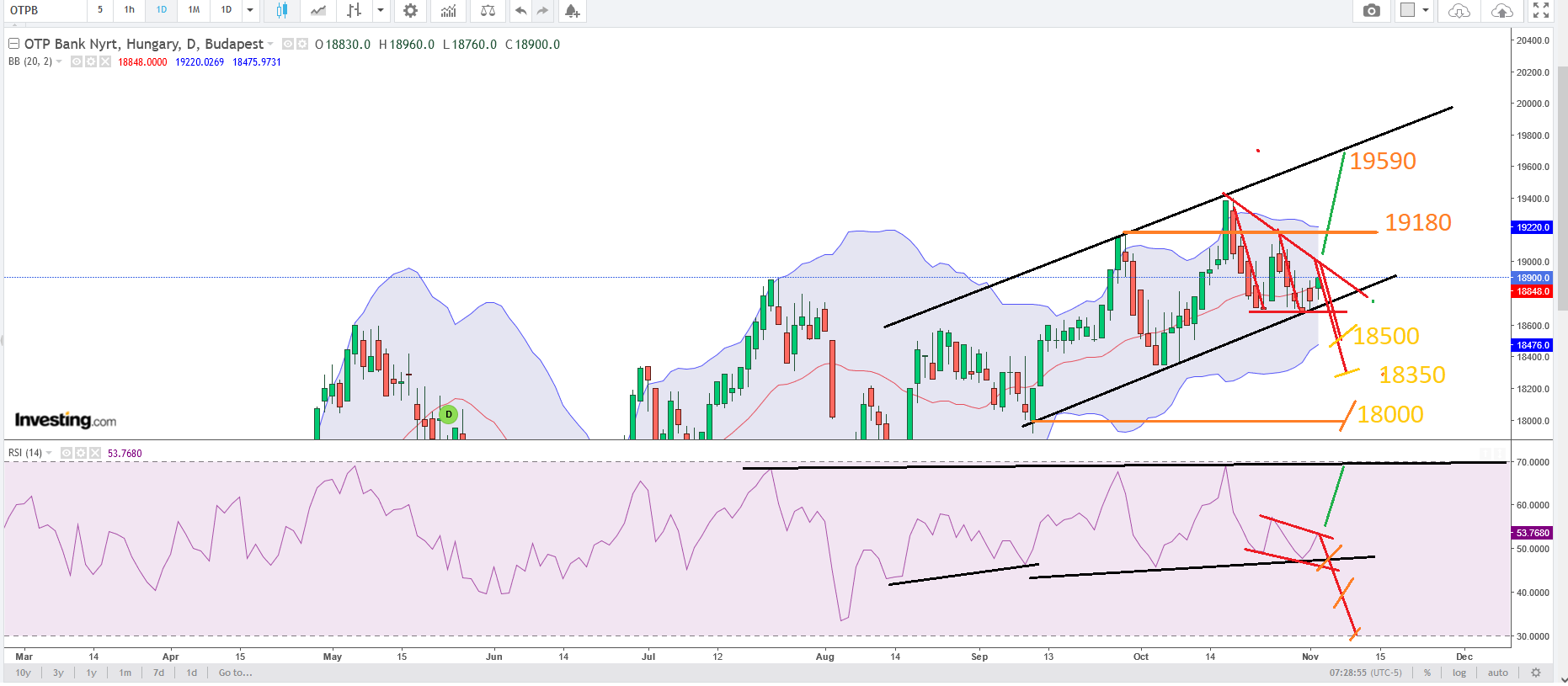Load chart from cloud download icon
The width and height of the screenshot is (1568, 686).
(x=1459, y=10)
